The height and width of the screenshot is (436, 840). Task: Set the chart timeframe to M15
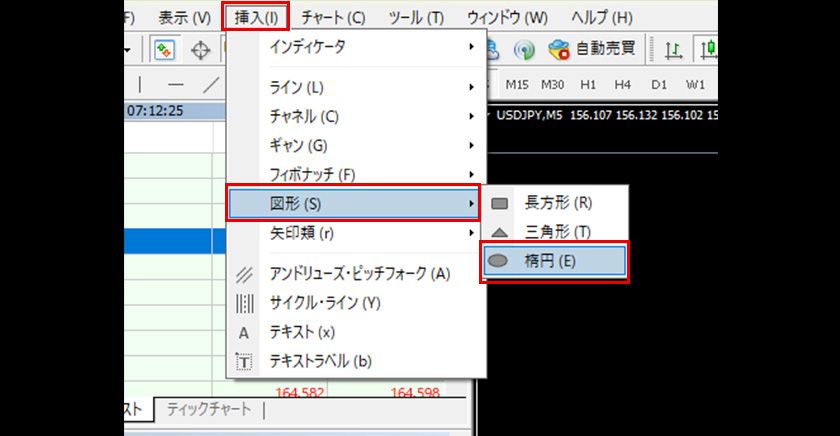tap(517, 85)
